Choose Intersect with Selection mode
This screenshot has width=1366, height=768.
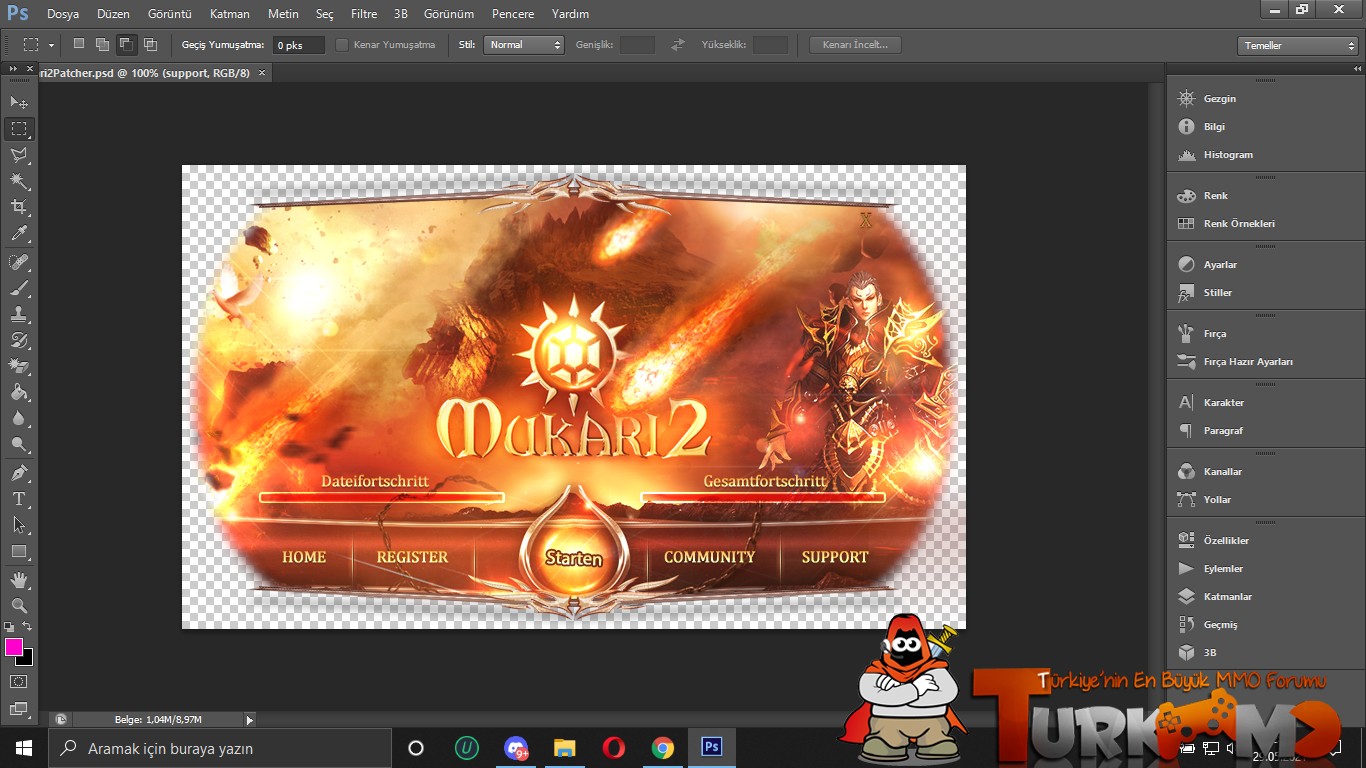tap(150, 44)
